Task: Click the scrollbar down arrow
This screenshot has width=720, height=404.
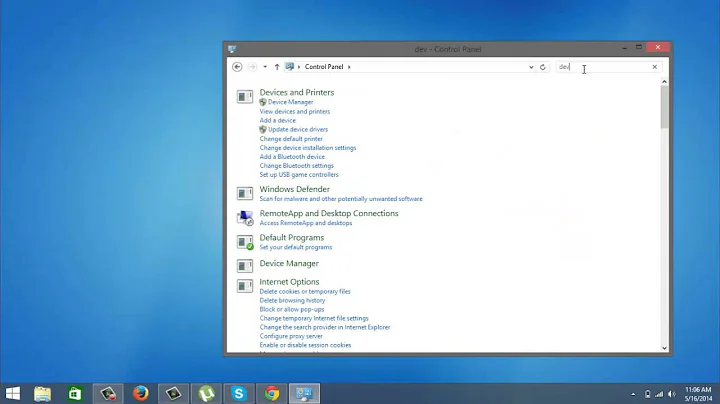Action: point(664,348)
